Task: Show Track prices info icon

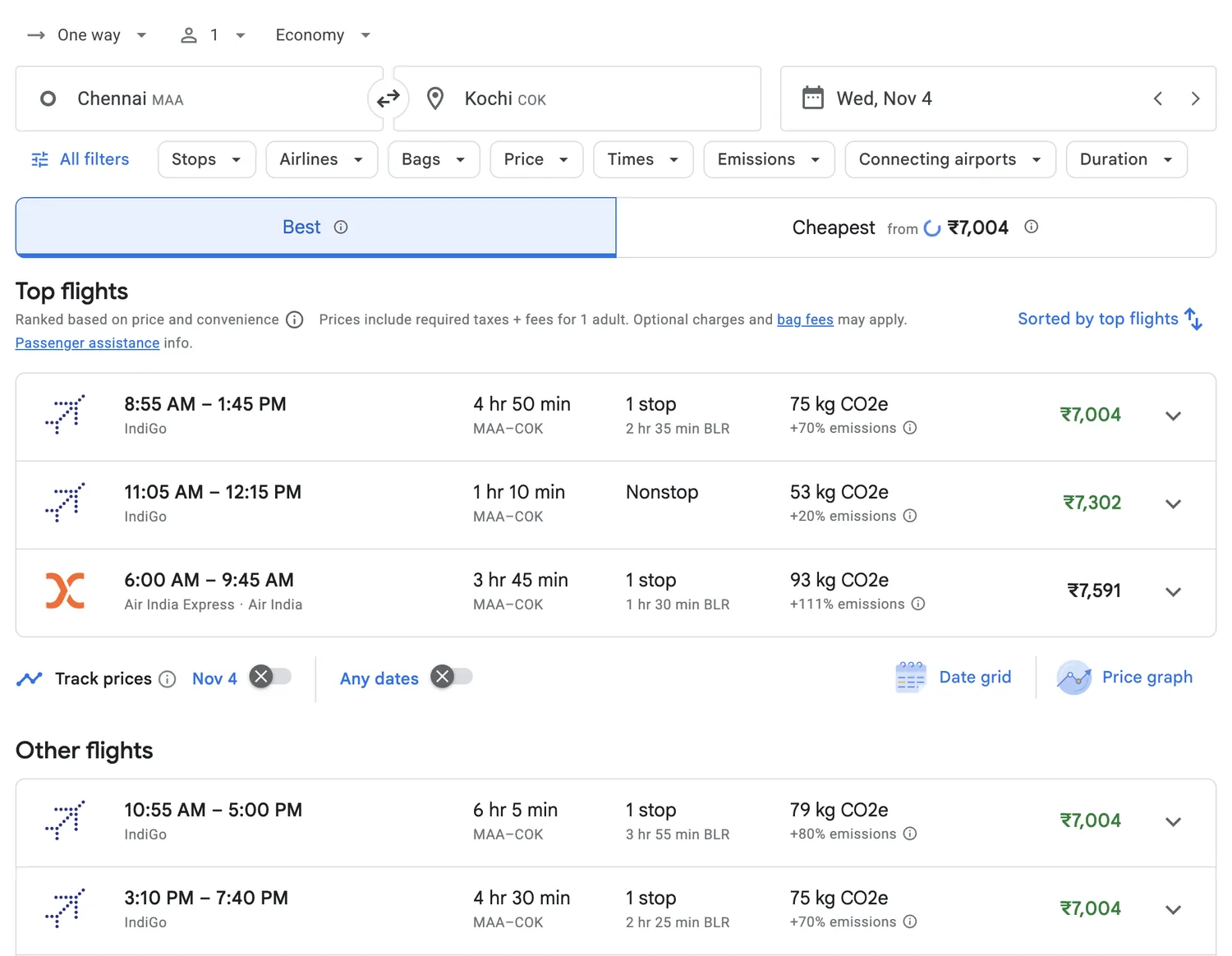Action: tap(168, 679)
